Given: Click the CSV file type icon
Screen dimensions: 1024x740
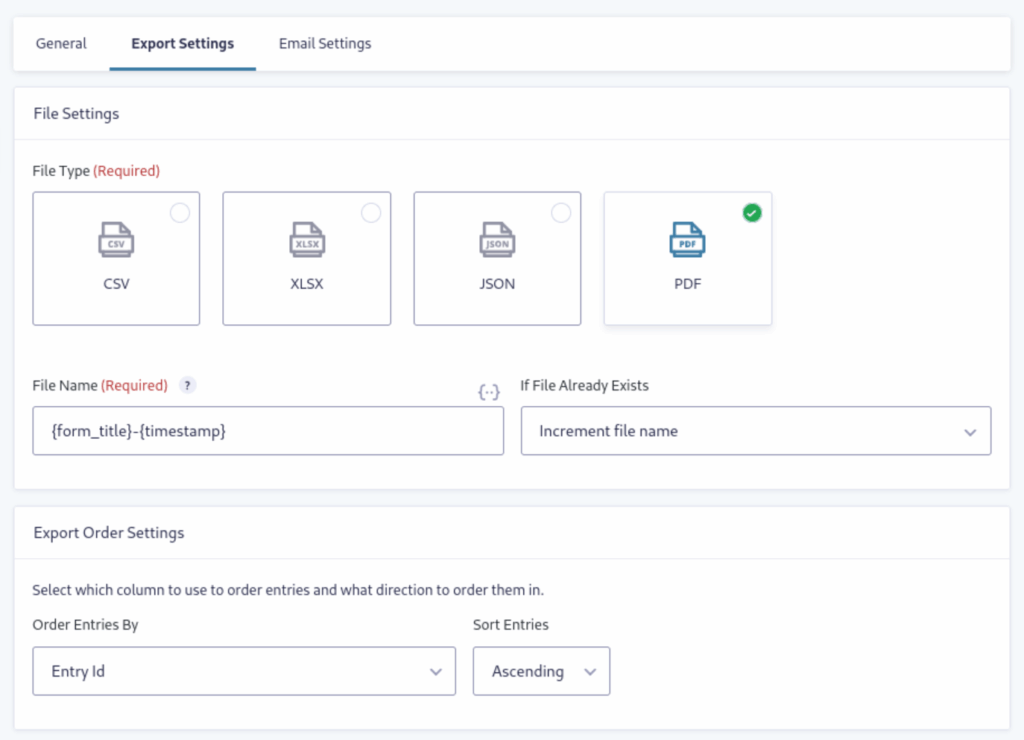Looking at the screenshot, I should click(x=116, y=240).
